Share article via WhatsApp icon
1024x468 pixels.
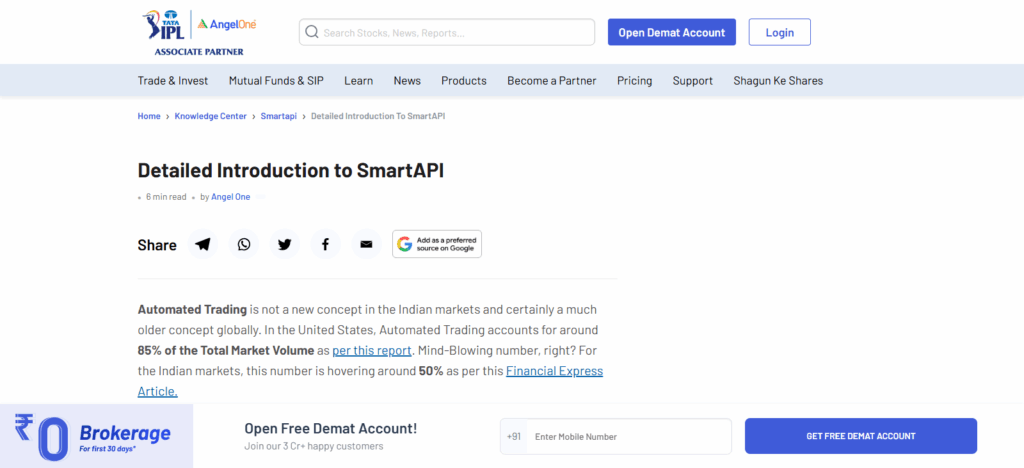[244, 244]
